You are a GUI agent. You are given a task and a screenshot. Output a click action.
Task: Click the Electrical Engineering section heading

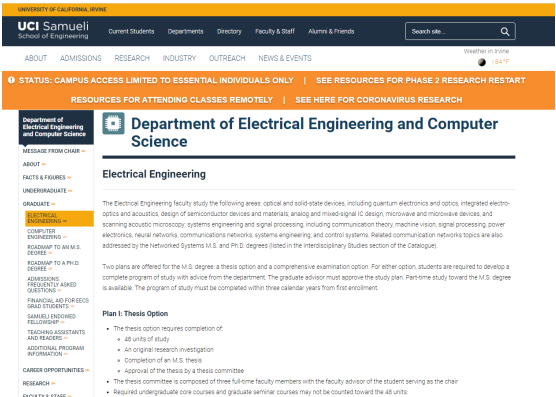click(x=154, y=174)
